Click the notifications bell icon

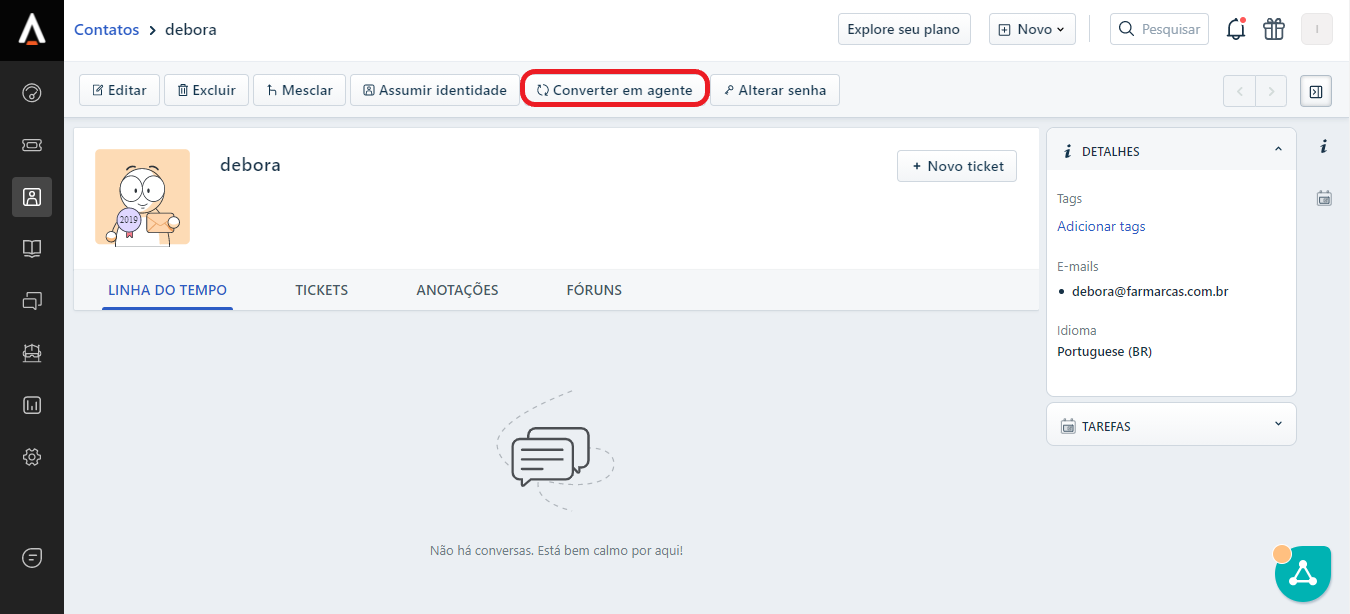(x=1236, y=30)
